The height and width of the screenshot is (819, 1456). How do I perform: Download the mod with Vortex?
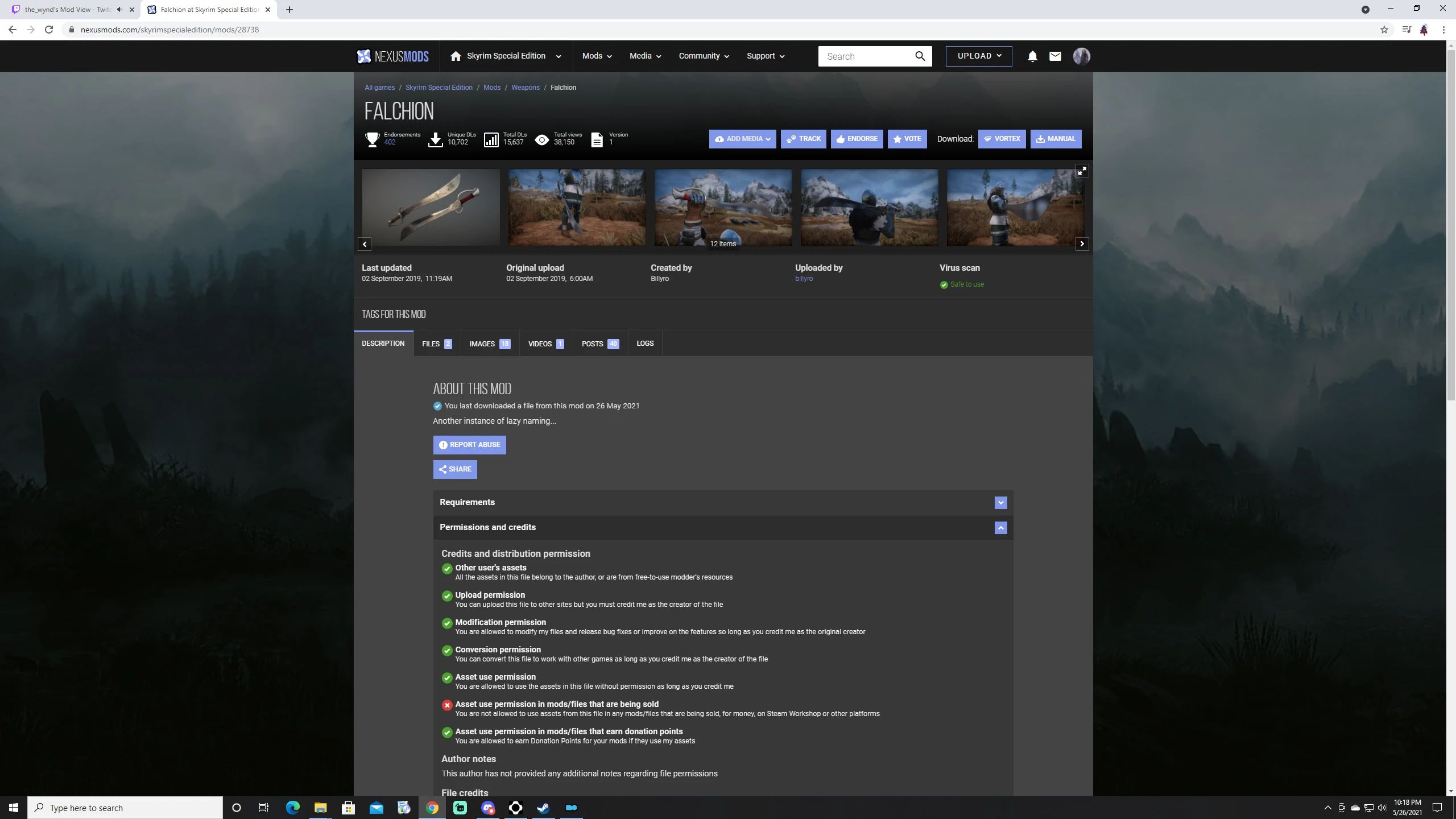pos(1002,138)
